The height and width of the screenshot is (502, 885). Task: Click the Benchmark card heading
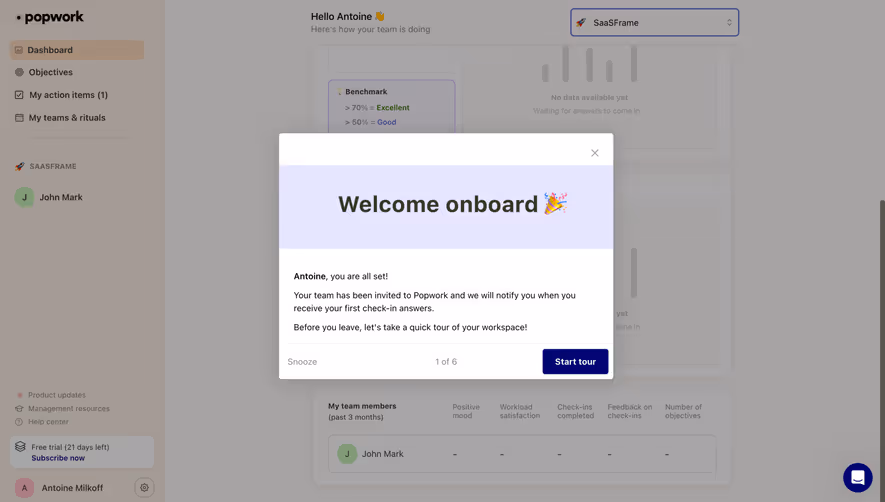click(366, 91)
